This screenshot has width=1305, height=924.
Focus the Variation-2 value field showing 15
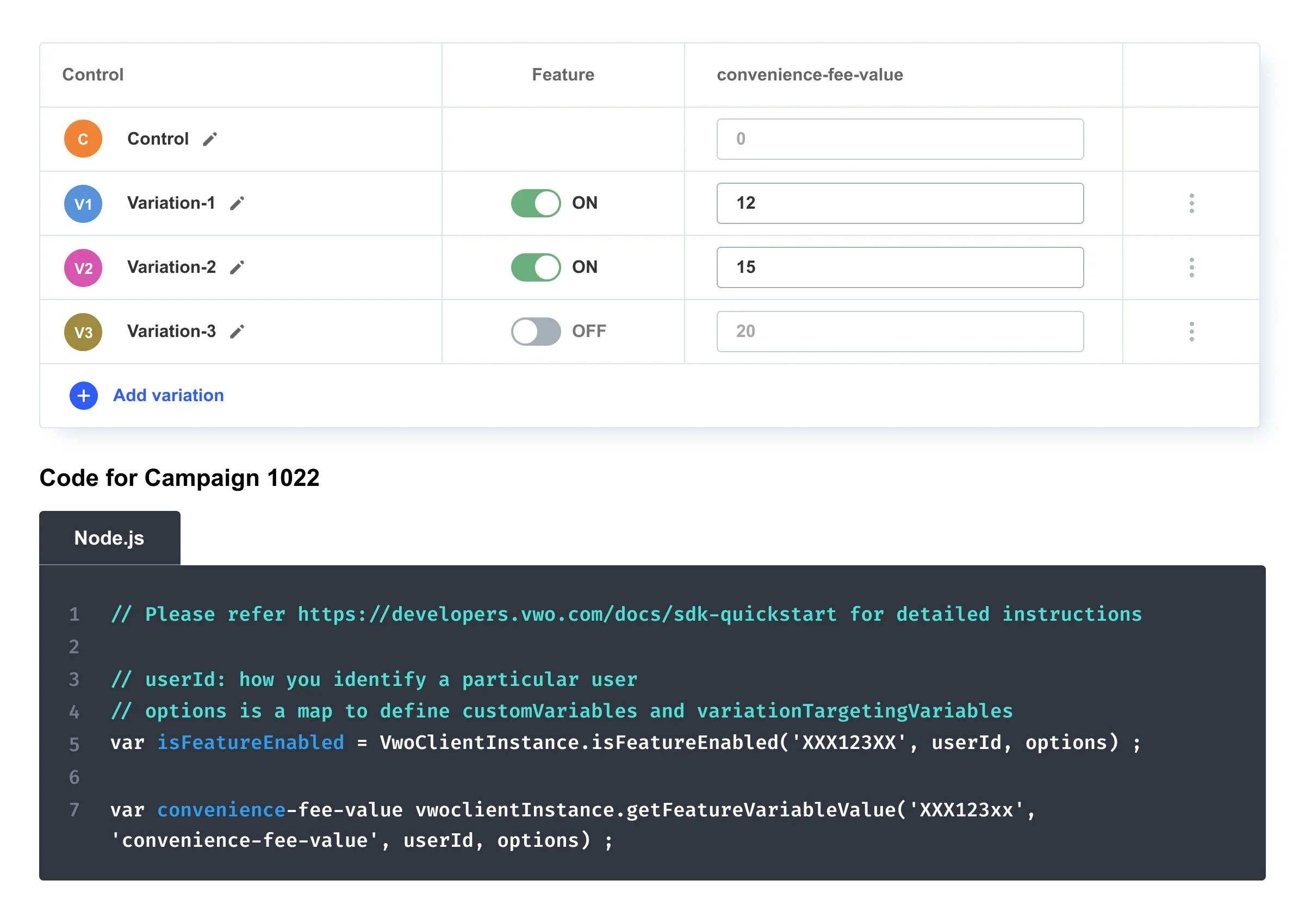pyautogui.click(x=899, y=267)
